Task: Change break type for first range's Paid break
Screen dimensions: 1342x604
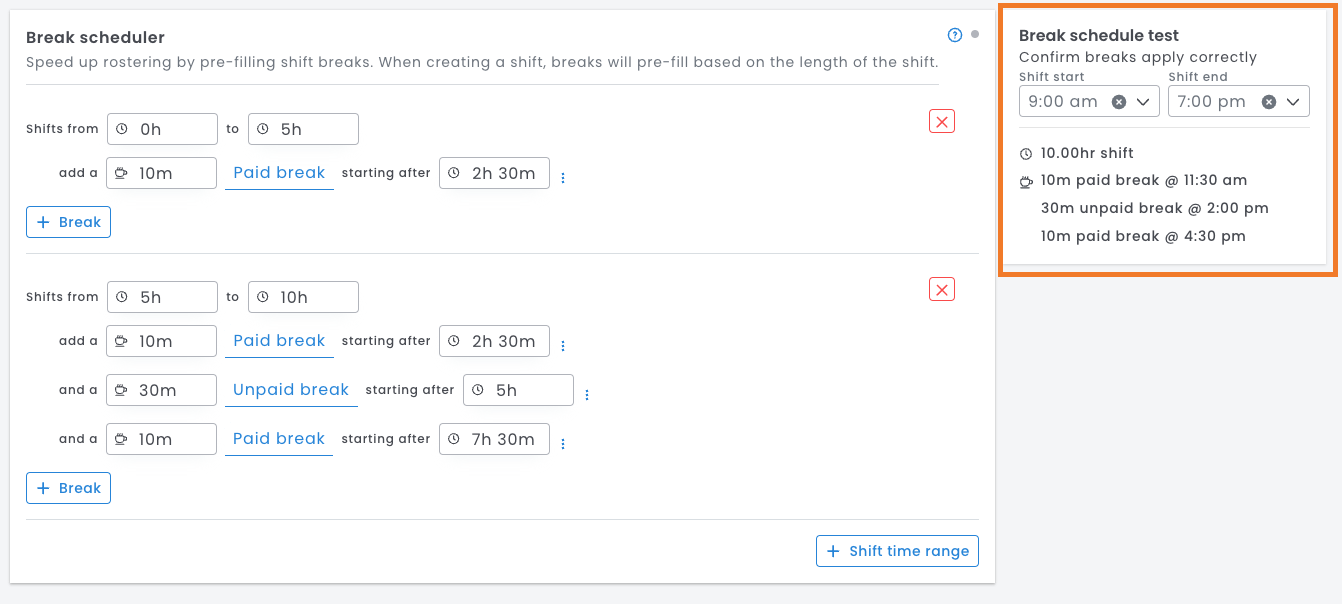Action: point(279,173)
